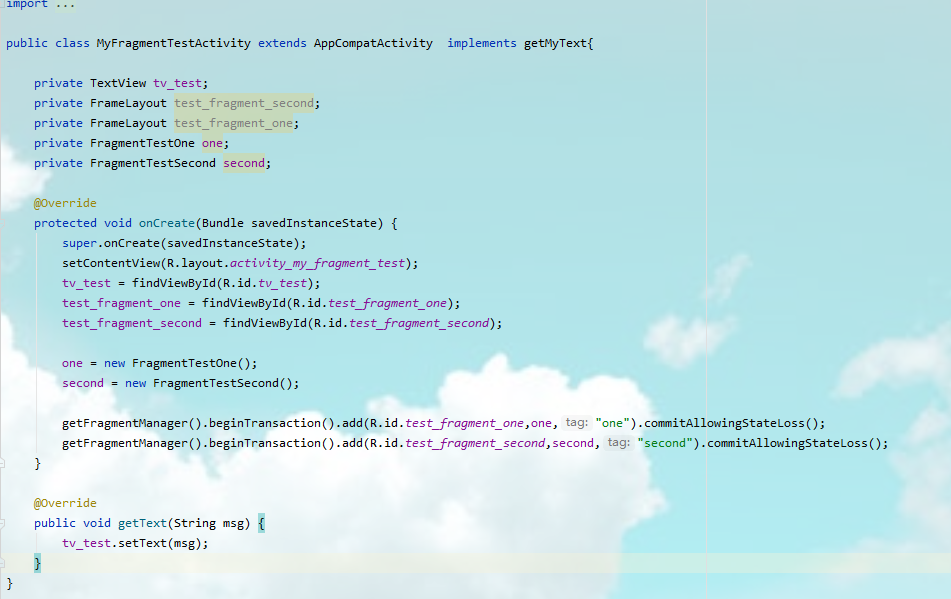
Task: Click getFragmentManager on the test_fragment_one transaction line
Action: click(x=125, y=423)
